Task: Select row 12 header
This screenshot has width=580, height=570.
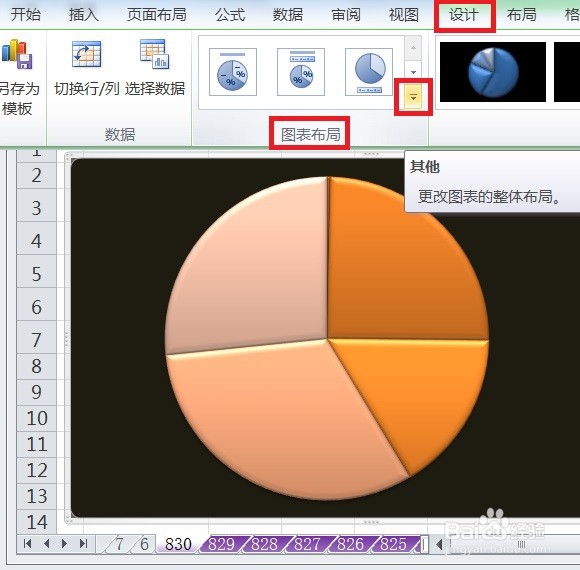Action: 36,470
